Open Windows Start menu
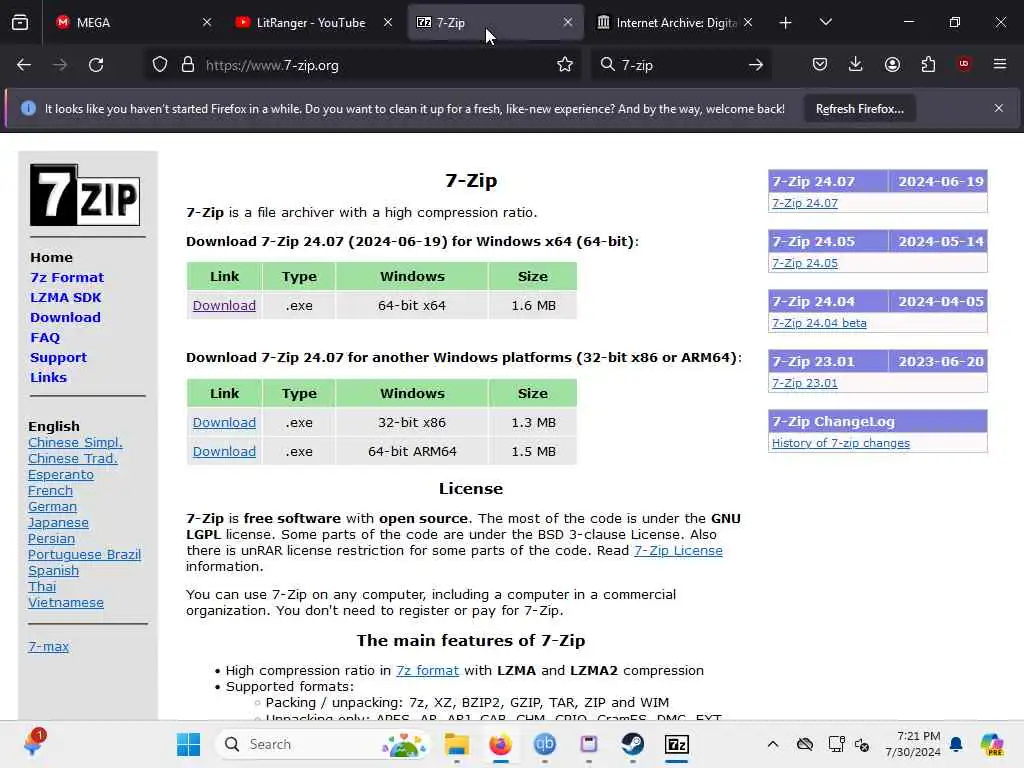 coord(189,744)
